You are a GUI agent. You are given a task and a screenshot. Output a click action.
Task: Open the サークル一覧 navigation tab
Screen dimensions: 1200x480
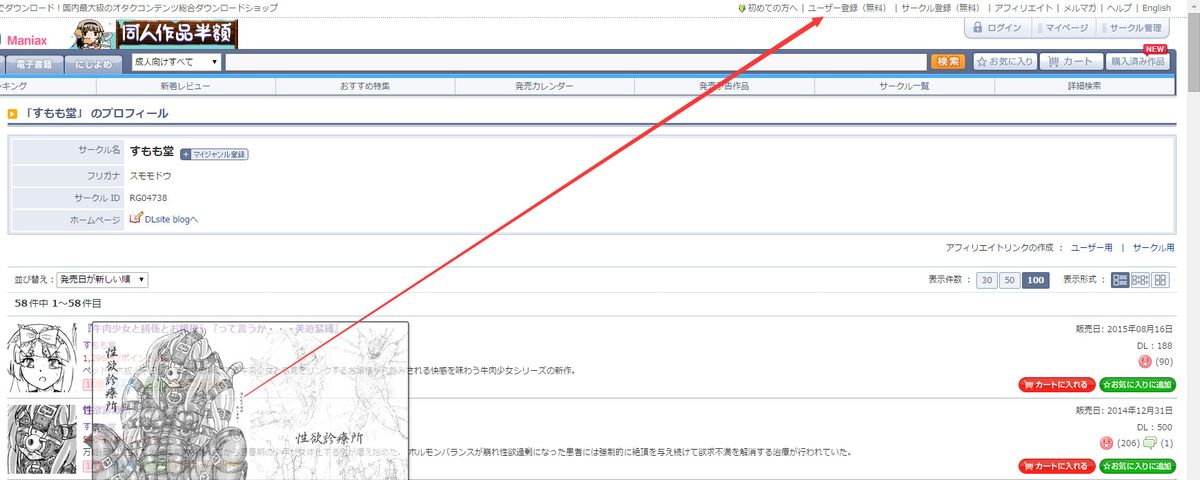point(904,86)
